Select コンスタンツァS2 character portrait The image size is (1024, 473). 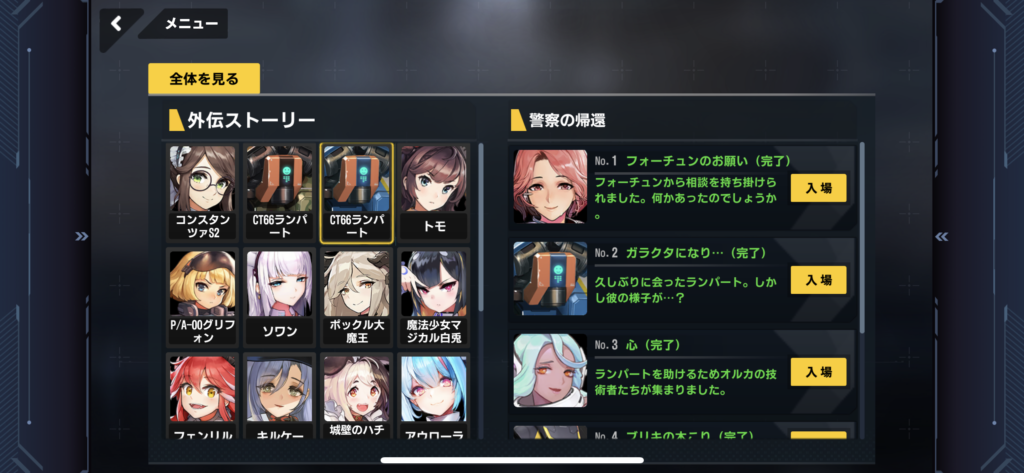pyautogui.click(x=202, y=193)
